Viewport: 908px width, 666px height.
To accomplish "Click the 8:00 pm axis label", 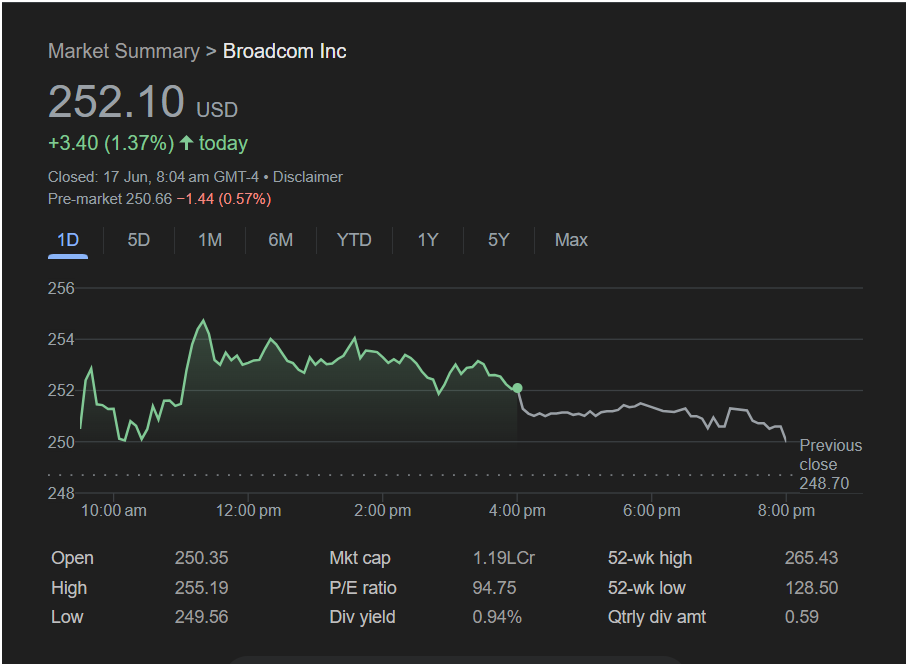I will [x=786, y=511].
